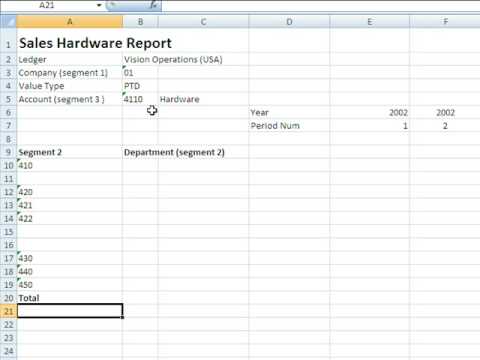Select column A header
Screen dimensions: 480x360
tap(70, 22)
